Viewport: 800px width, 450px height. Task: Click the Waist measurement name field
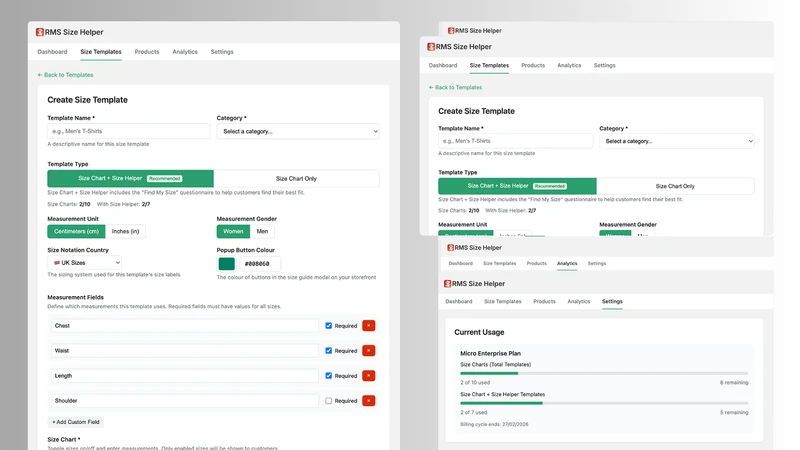[185, 351]
